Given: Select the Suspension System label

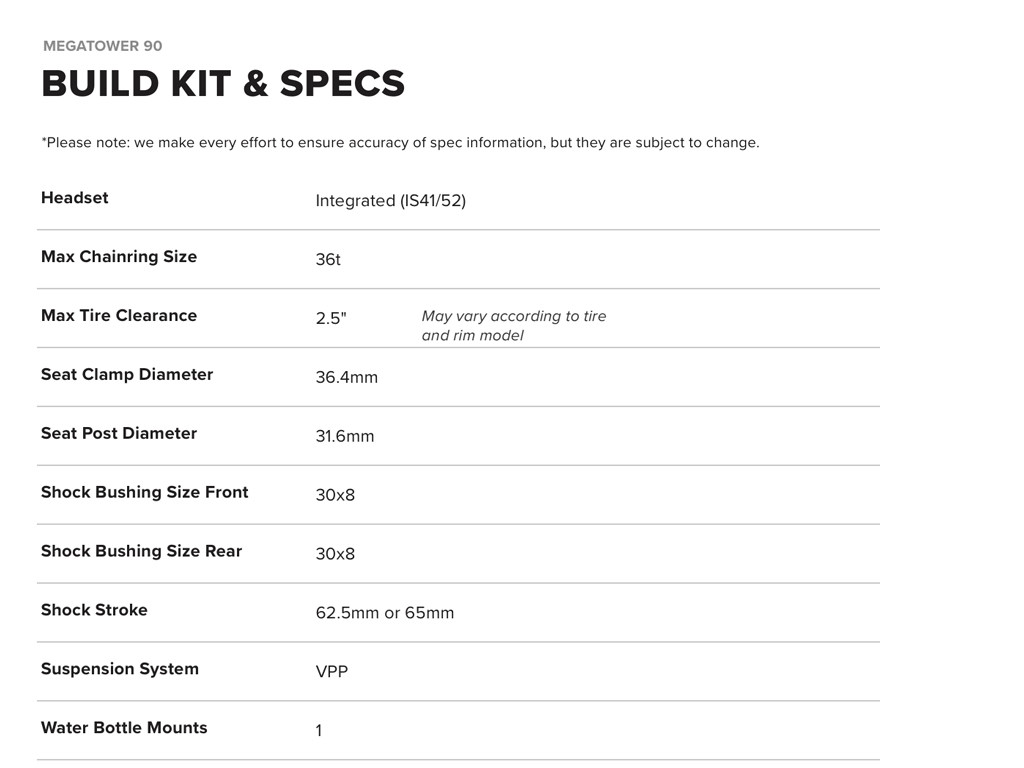Looking at the screenshot, I should pos(120,669).
